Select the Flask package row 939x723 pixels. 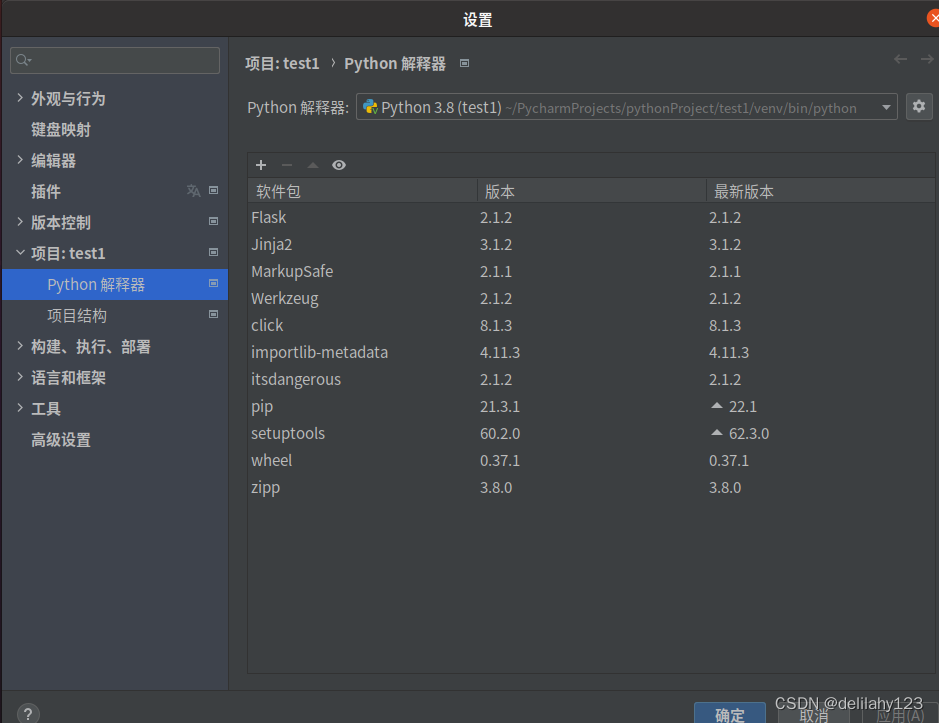click(268, 217)
